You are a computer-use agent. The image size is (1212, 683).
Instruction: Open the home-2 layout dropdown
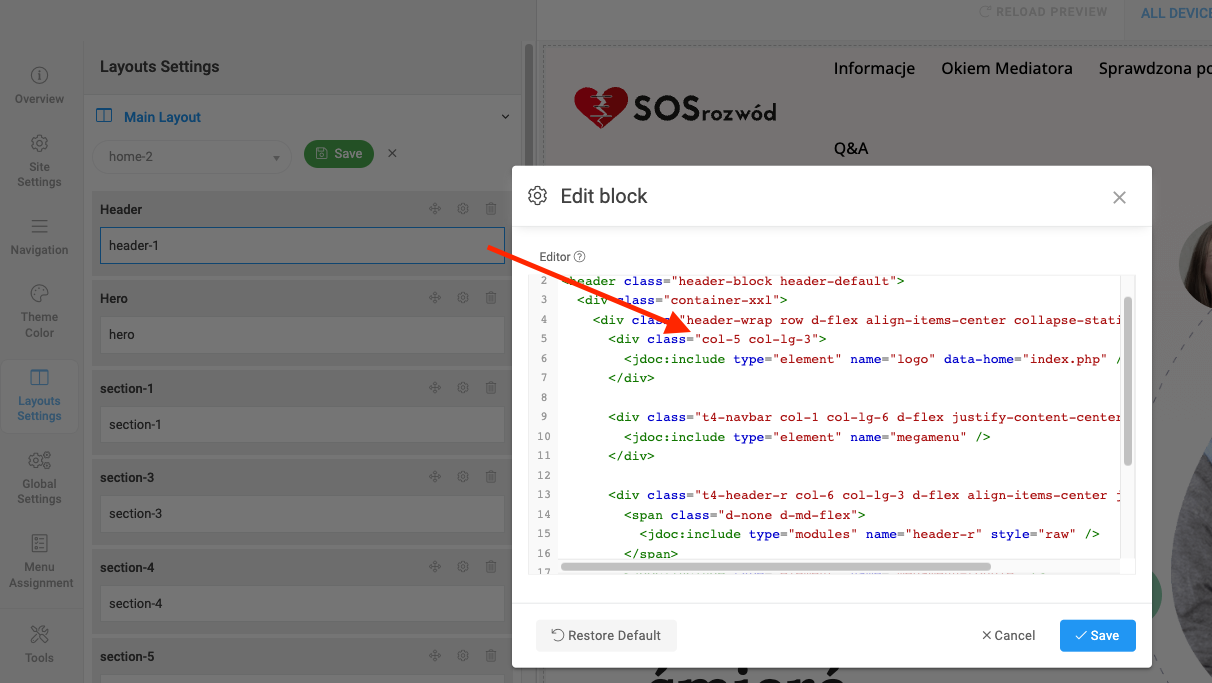click(x=192, y=157)
